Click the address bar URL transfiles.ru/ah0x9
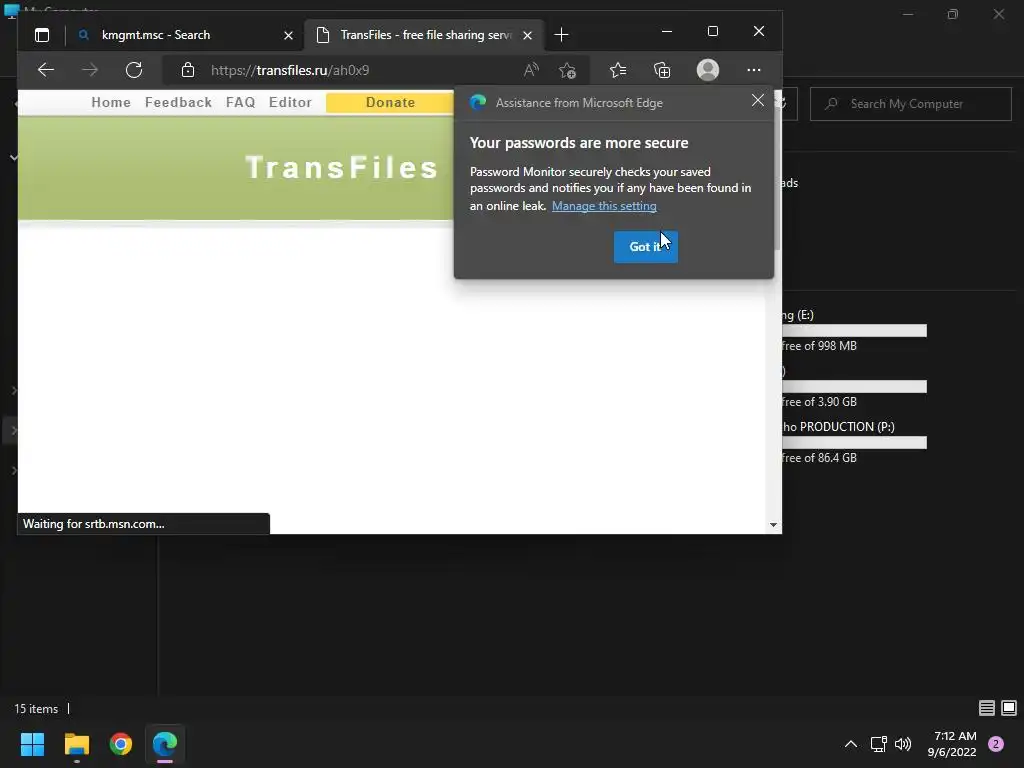Image resolution: width=1024 pixels, height=768 pixels. 290,70
